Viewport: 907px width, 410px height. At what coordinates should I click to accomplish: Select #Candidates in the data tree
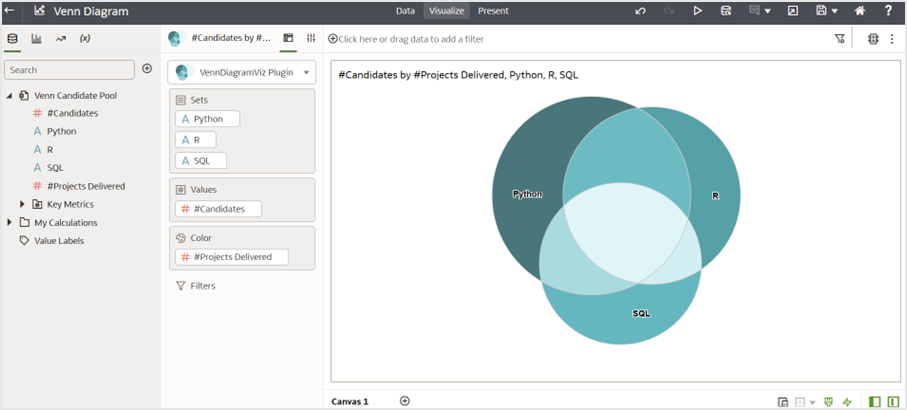pos(72,113)
